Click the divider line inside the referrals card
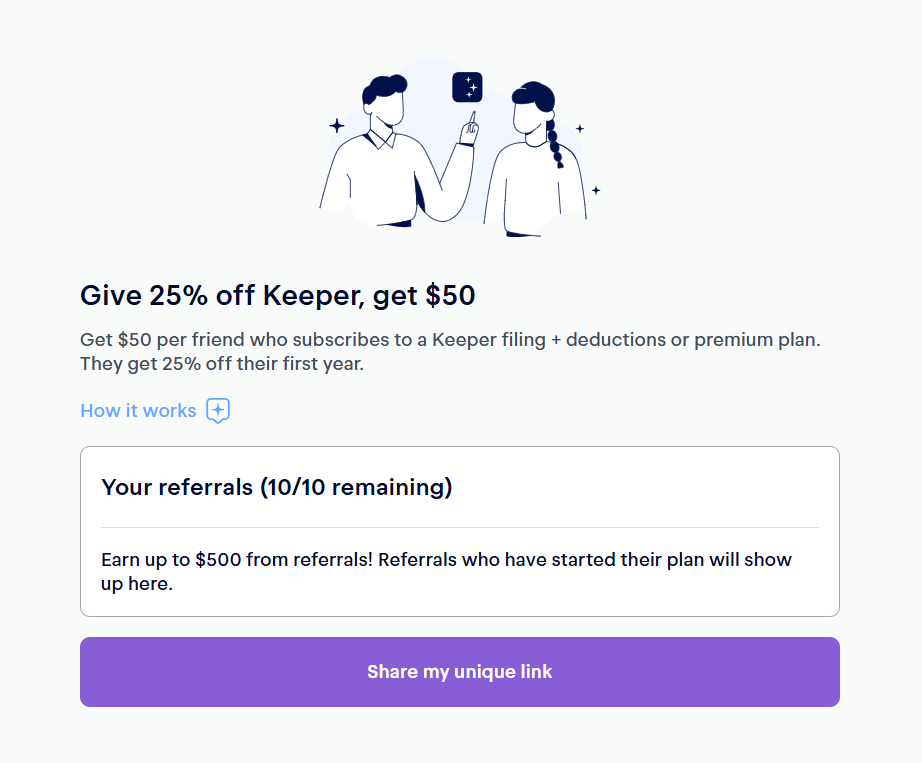 (460, 527)
